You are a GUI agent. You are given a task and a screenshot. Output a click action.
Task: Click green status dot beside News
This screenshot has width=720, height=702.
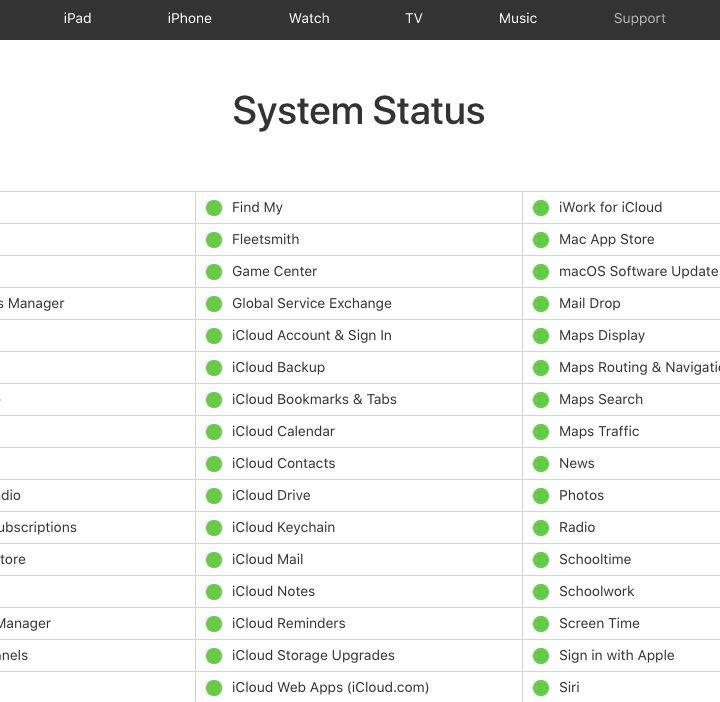(x=541, y=464)
